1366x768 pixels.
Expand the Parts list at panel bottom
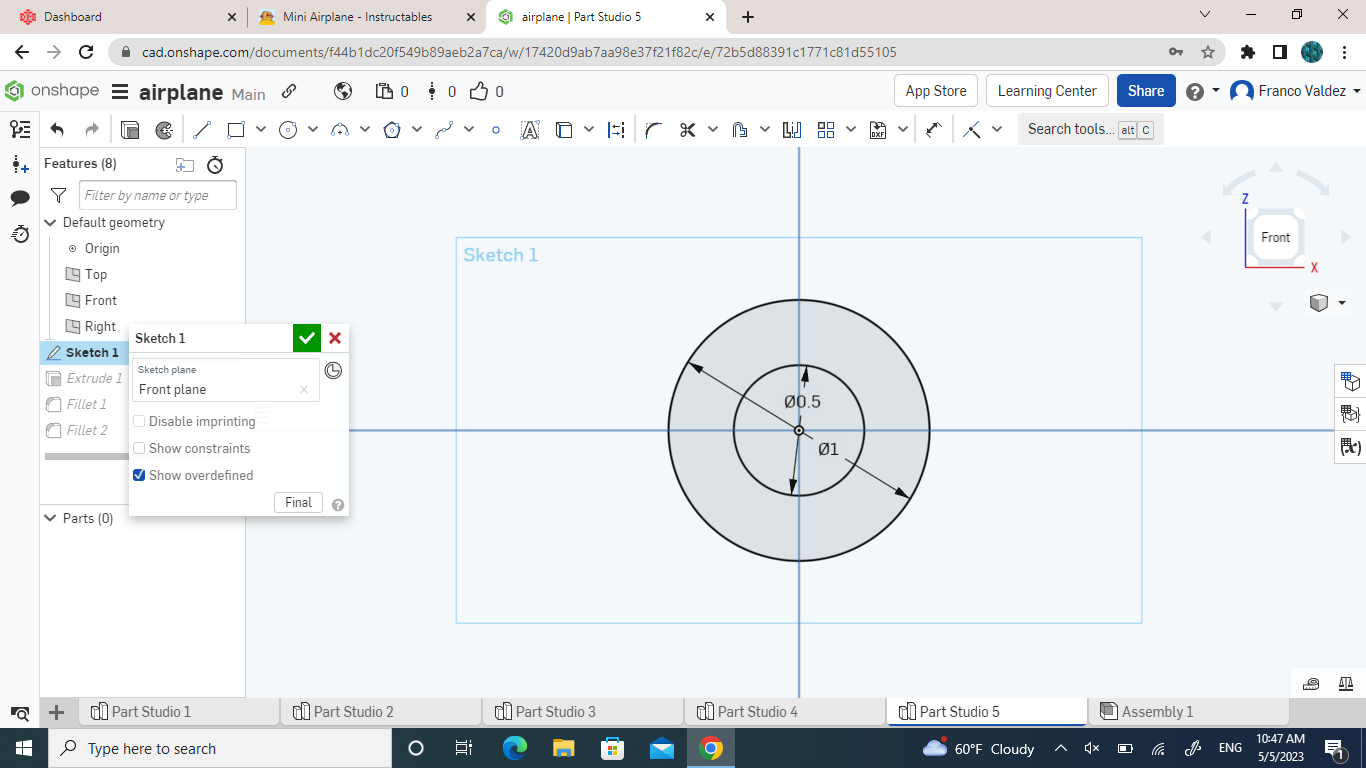point(50,518)
